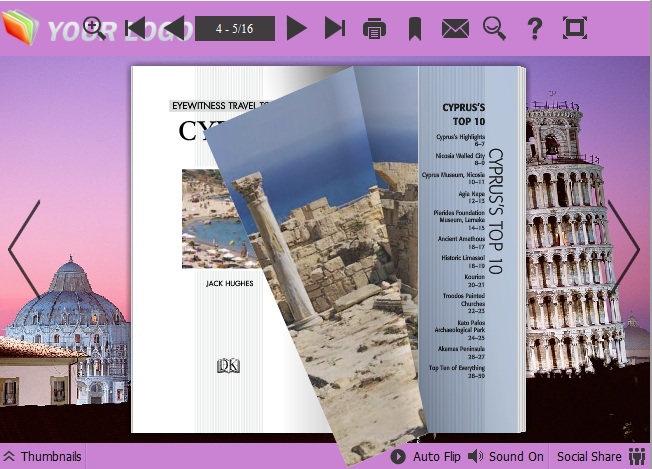
Task: Go to the next page in the toolbar
Action: tap(297, 28)
